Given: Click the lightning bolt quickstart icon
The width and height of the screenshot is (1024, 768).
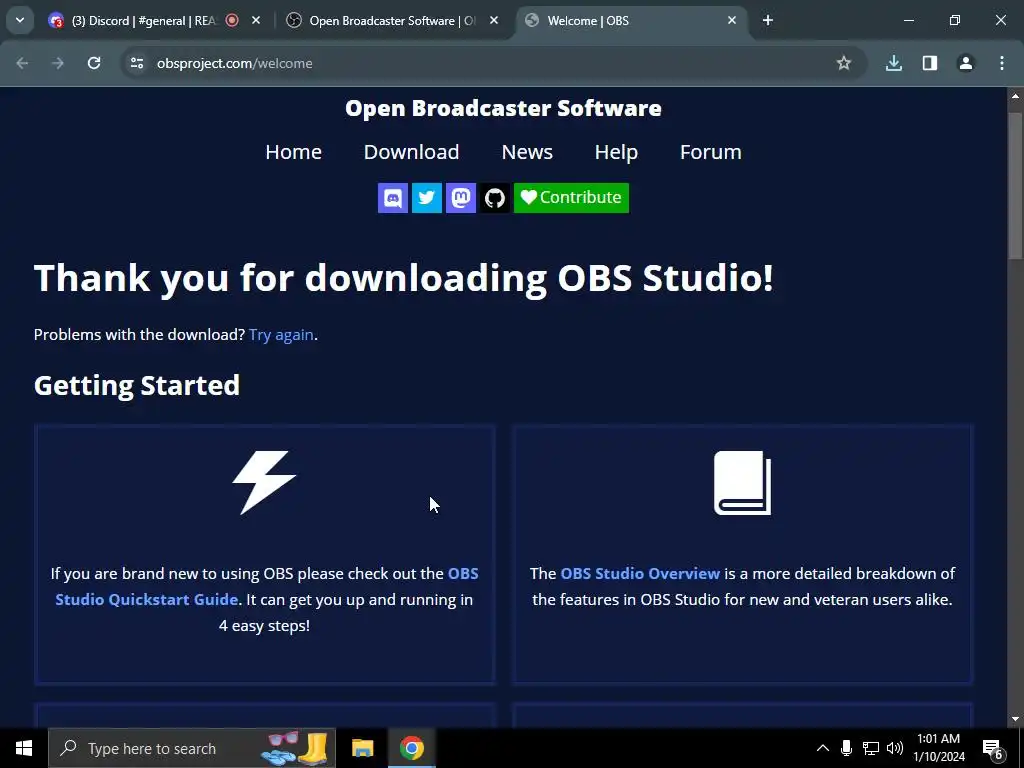Looking at the screenshot, I should [264, 483].
